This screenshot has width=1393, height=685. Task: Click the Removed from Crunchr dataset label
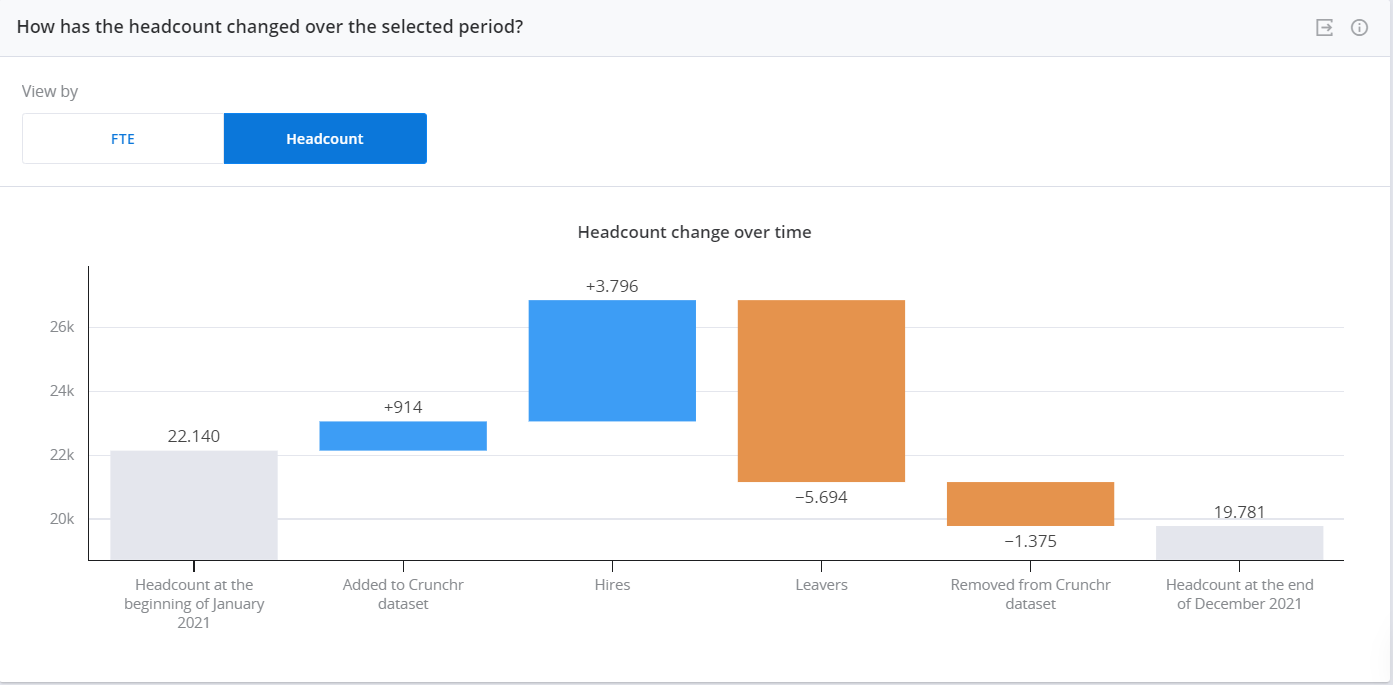1030,594
